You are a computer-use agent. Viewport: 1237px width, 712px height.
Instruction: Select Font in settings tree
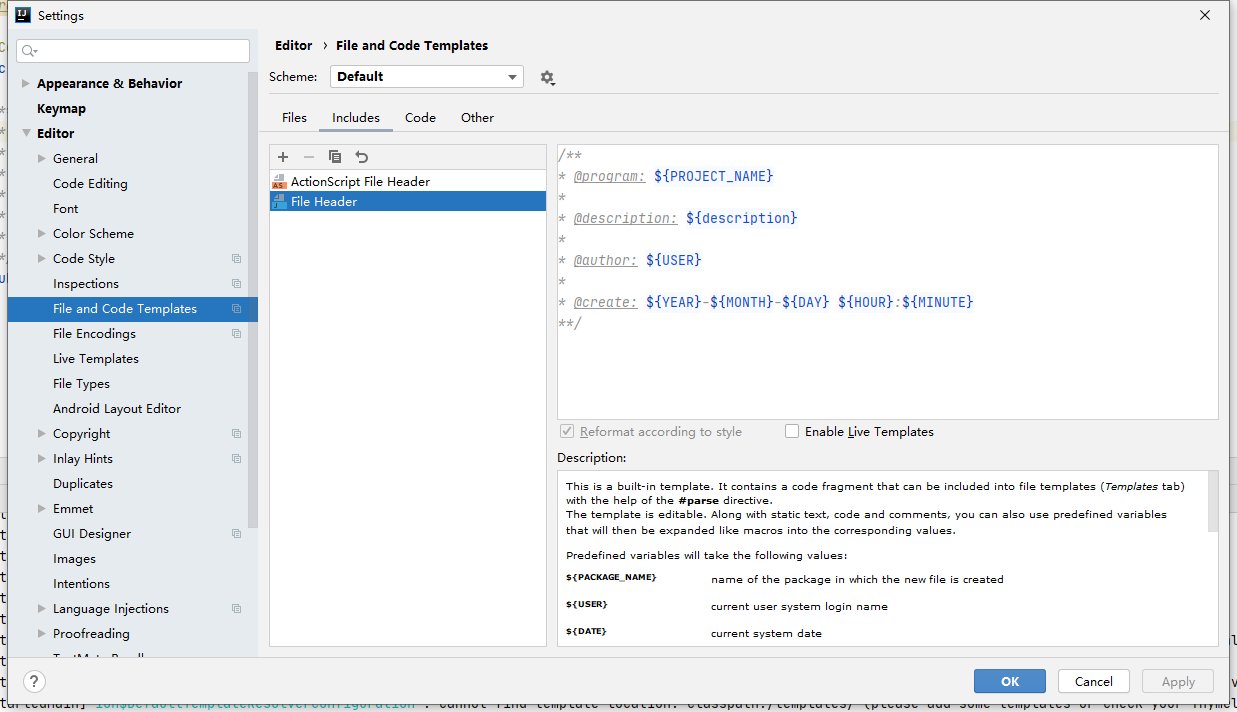click(x=66, y=209)
